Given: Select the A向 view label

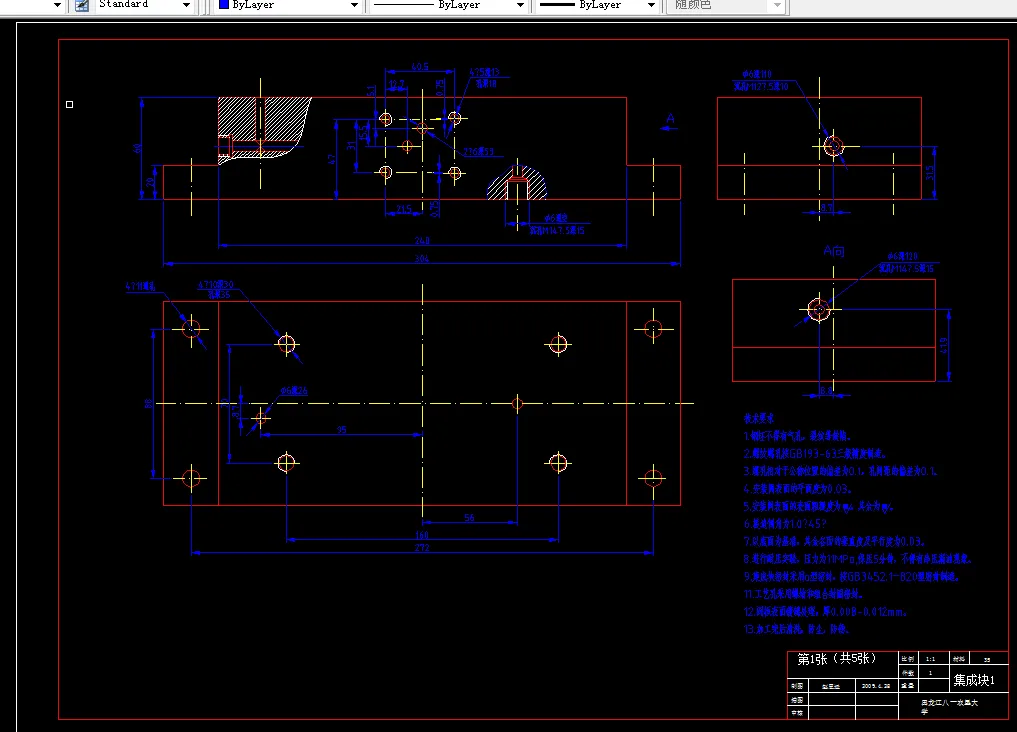Looking at the screenshot, I should click(x=834, y=251).
